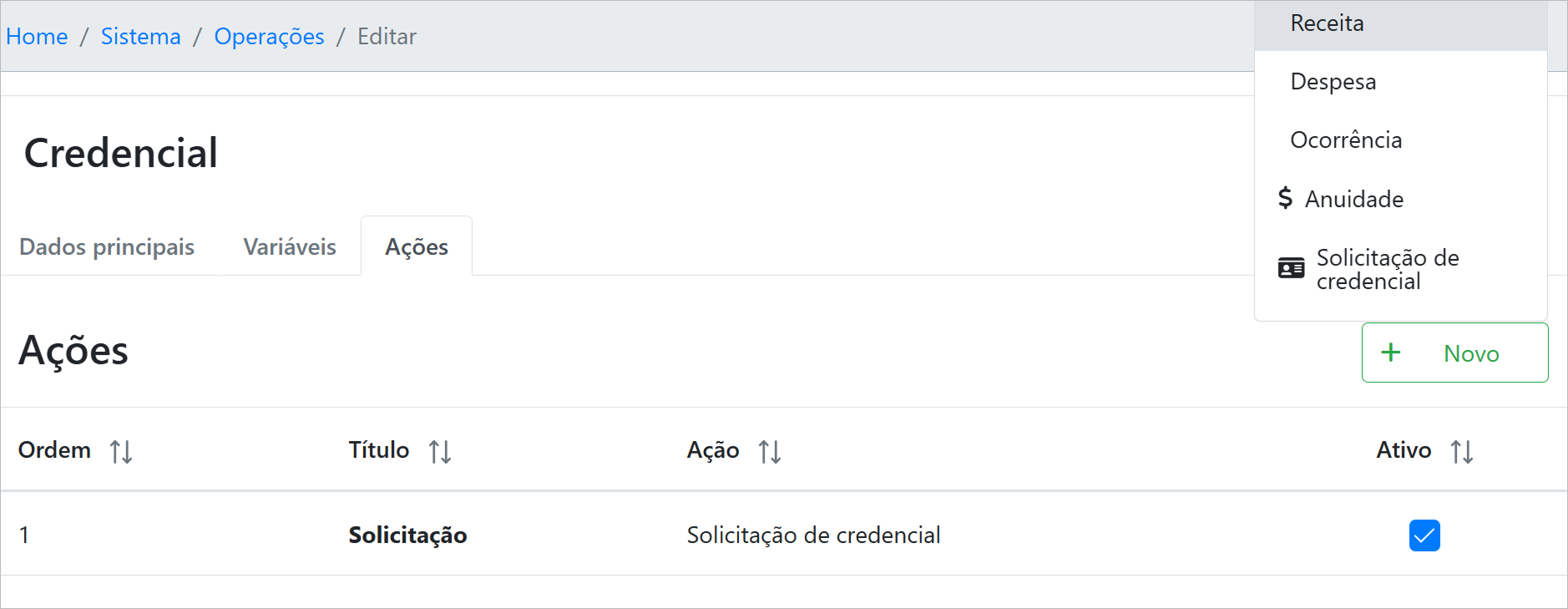The width and height of the screenshot is (1568, 609).
Task: Choose Solicitação de credencial menu entry
Action: tap(1387, 269)
